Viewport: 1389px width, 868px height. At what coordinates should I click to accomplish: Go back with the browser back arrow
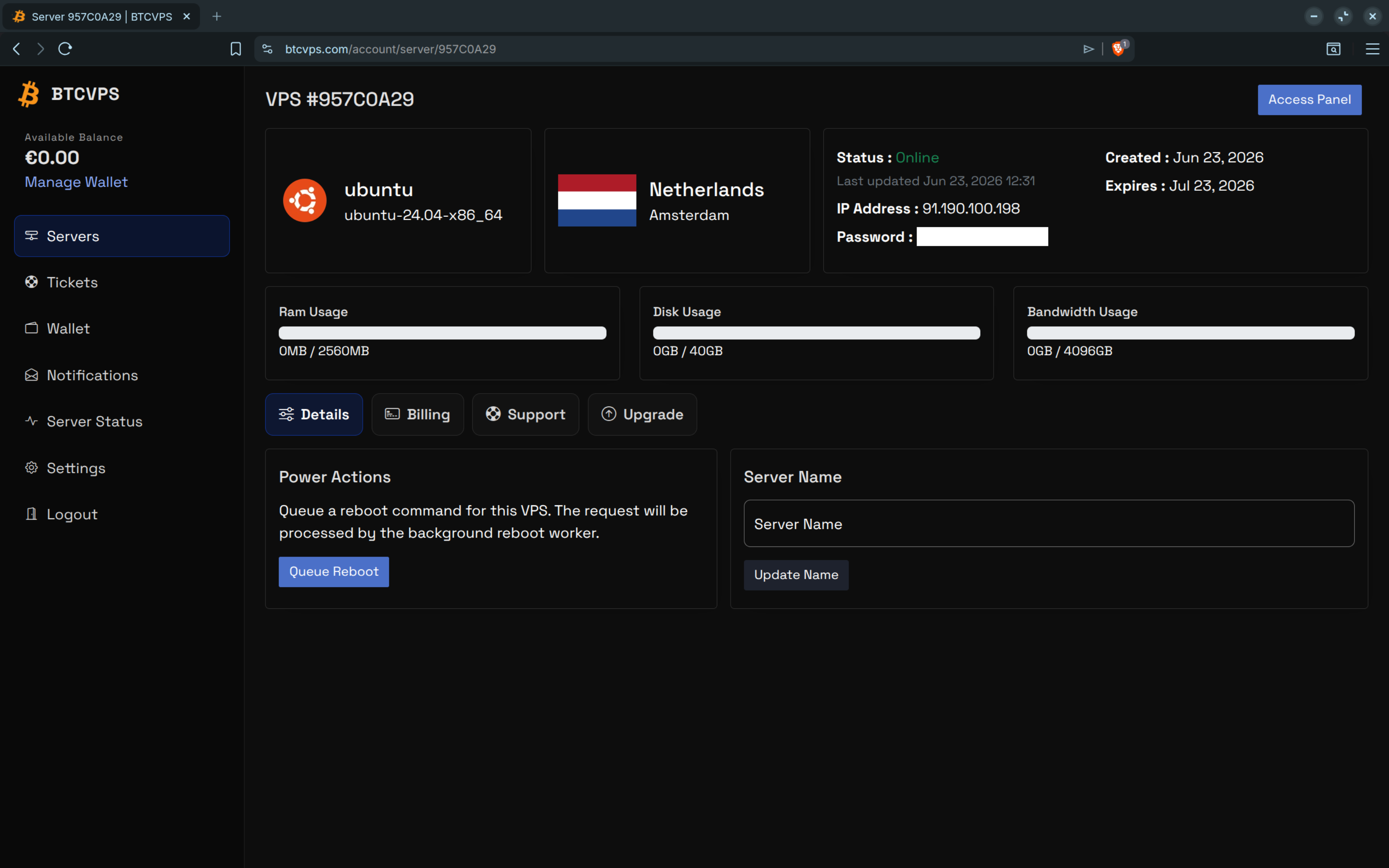point(17,49)
